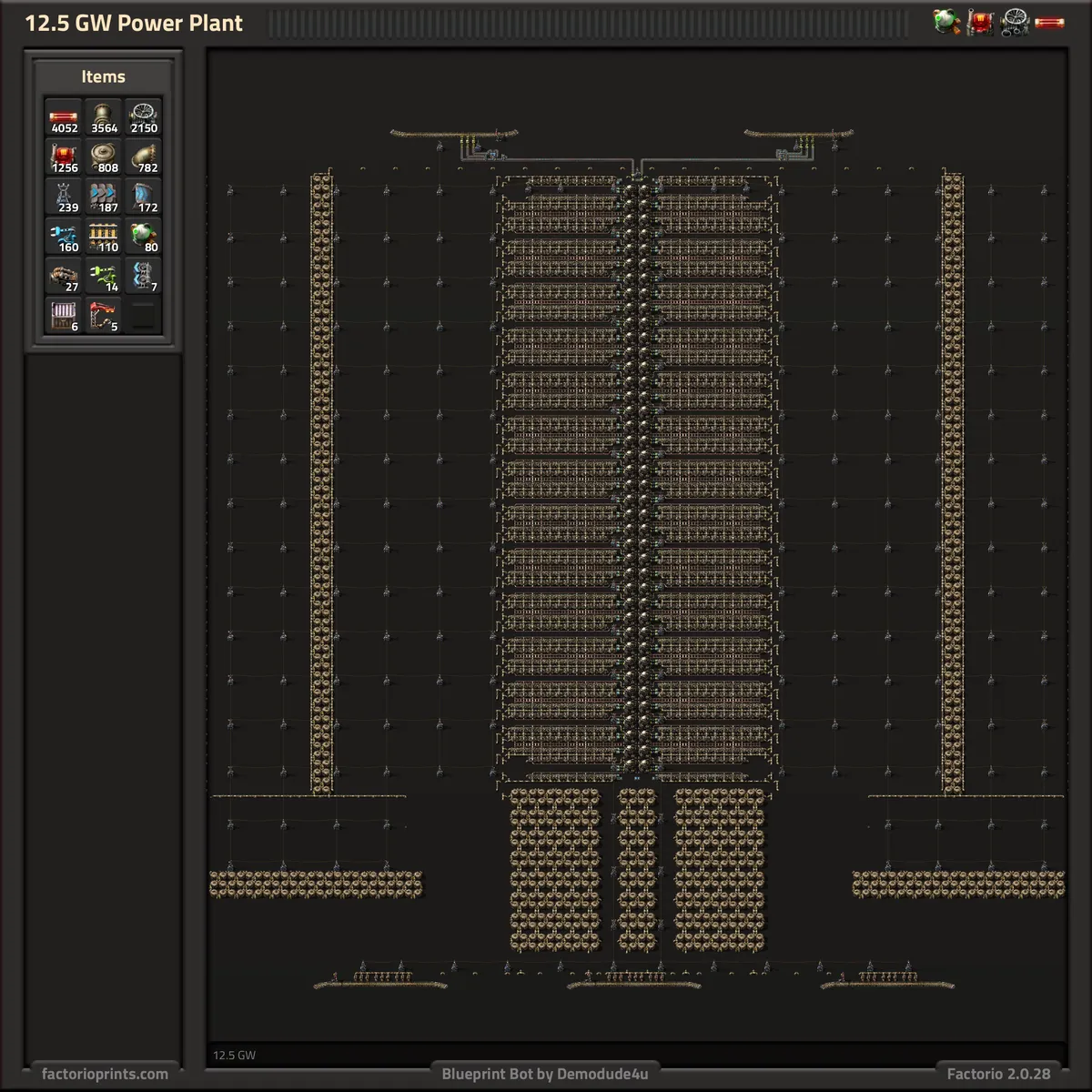
Task: Click the nuclear reactor icon in title bar
Action: [x=946, y=22]
